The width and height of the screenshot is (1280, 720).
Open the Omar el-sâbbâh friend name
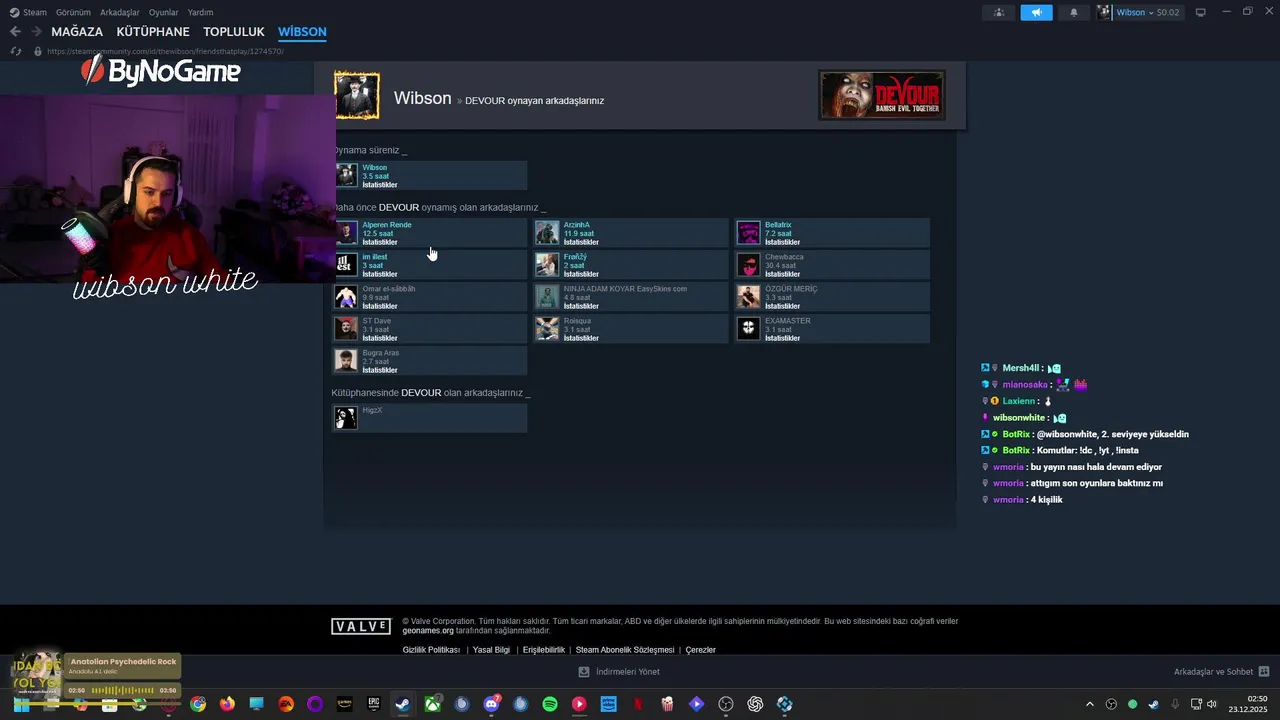click(388, 289)
